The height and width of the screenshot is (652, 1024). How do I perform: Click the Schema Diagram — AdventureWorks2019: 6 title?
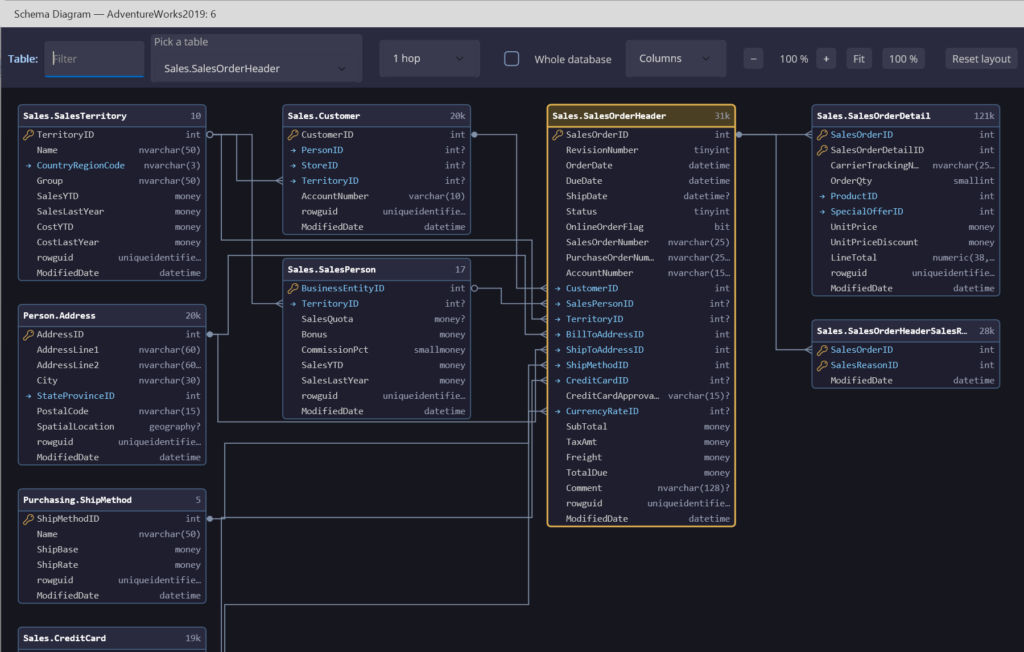coord(115,14)
